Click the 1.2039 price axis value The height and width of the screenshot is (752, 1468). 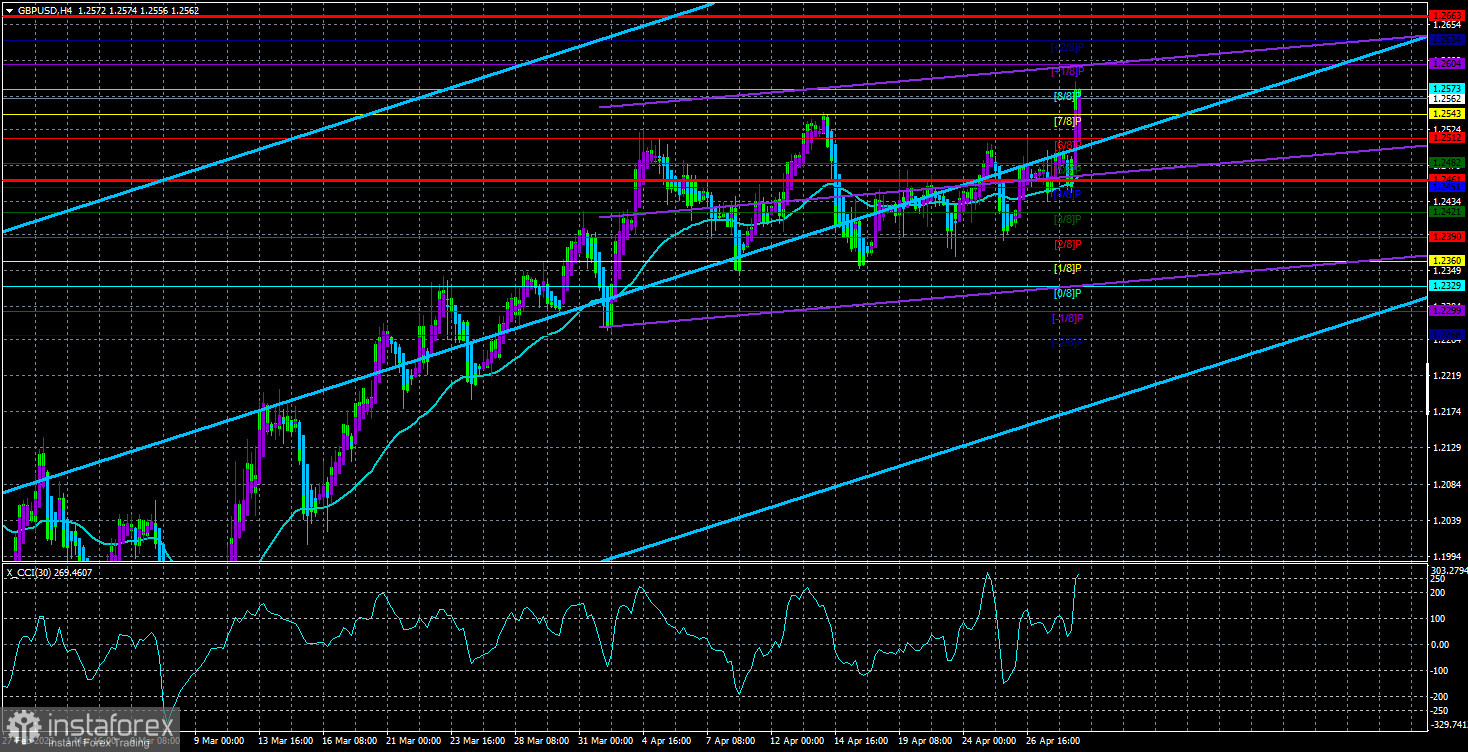[x=1446, y=521]
